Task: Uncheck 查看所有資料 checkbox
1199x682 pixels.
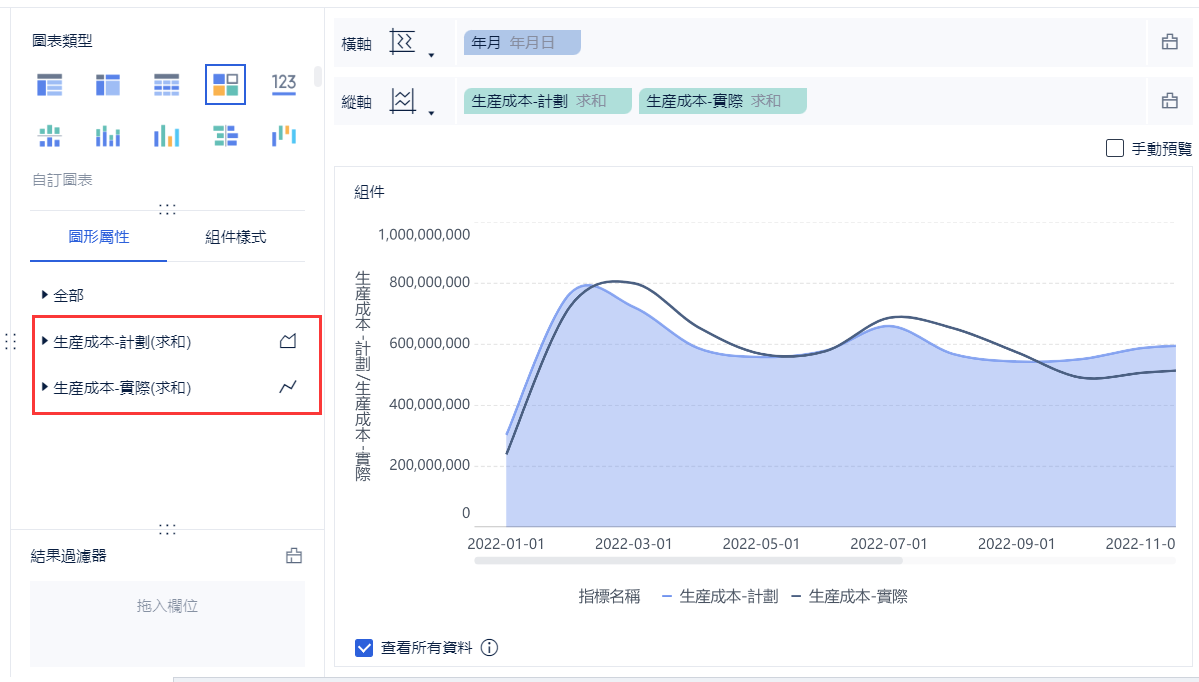Action: pyautogui.click(x=364, y=648)
